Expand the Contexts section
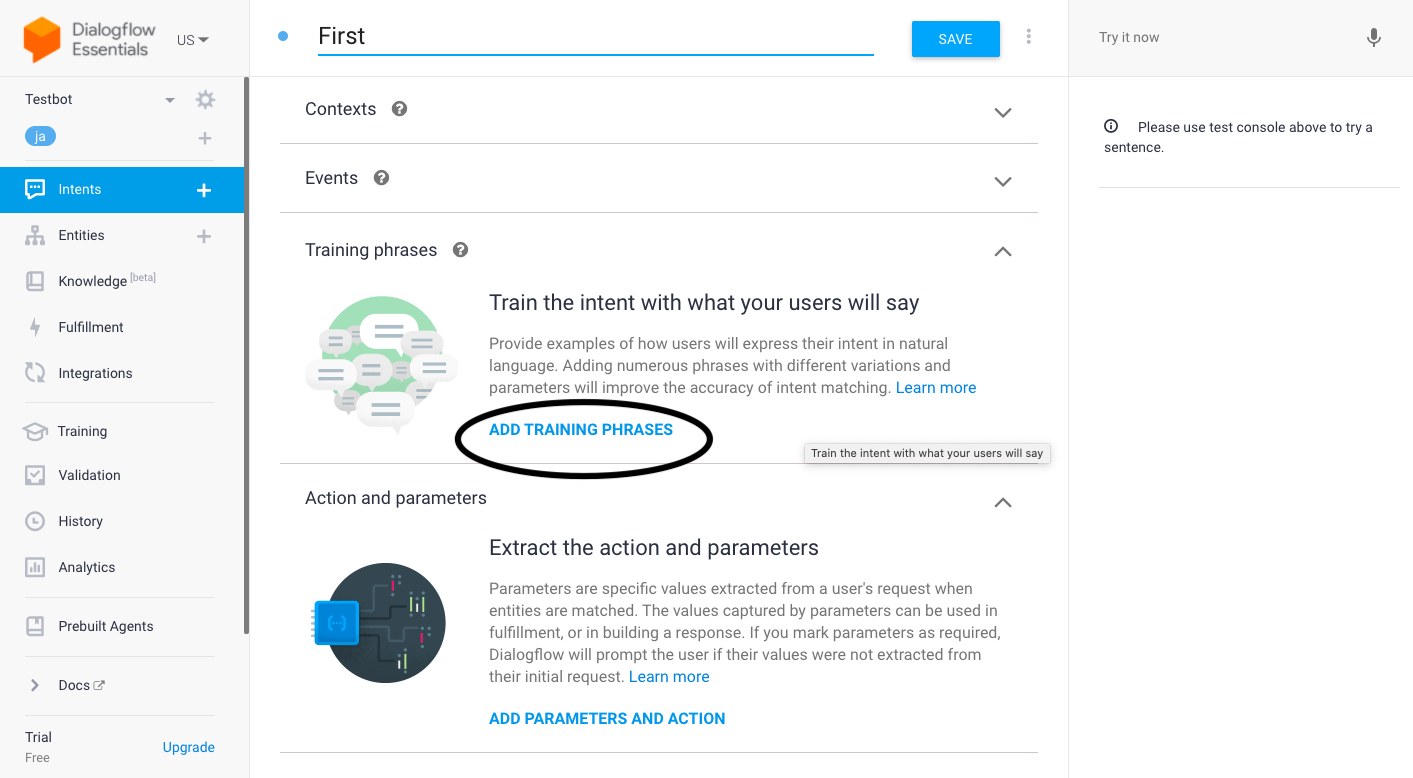The width and height of the screenshot is (1413, 778). pyautogui.click(x=1002, y=113)
